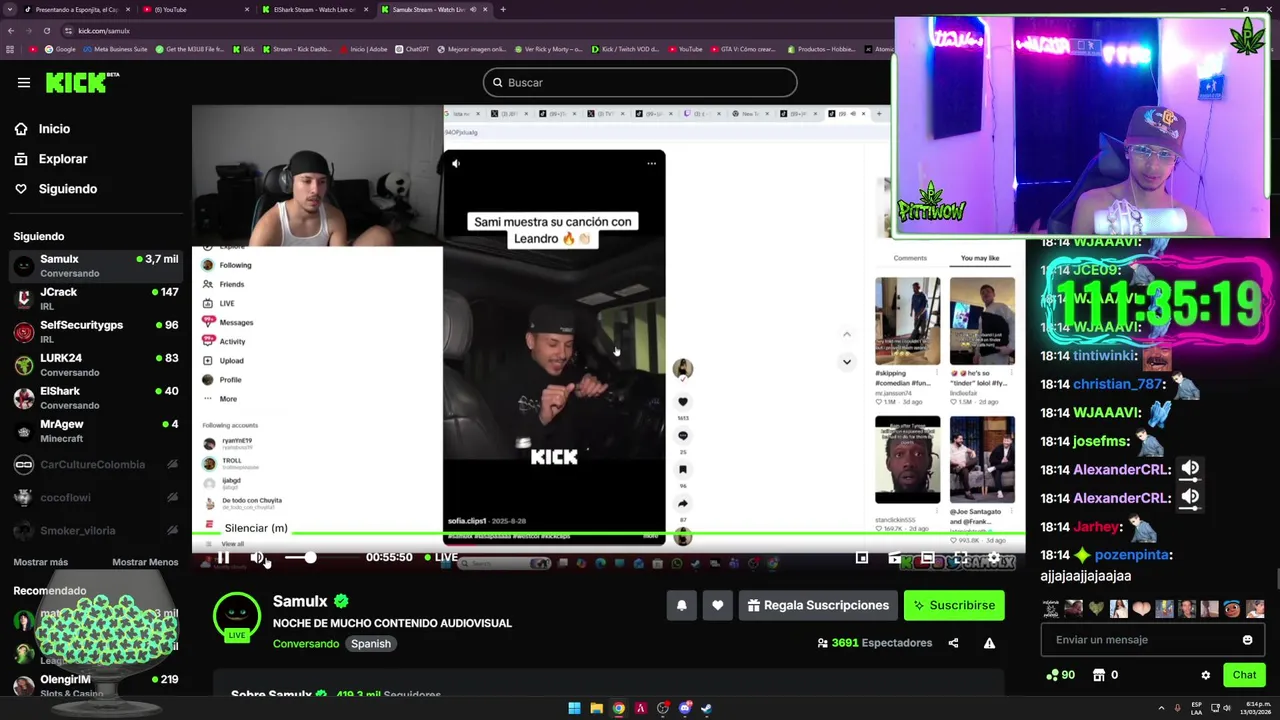Screen dimensions: 1280x720
Task: Follow Samulx with the heart icon
Action: (x=717, y=605)
